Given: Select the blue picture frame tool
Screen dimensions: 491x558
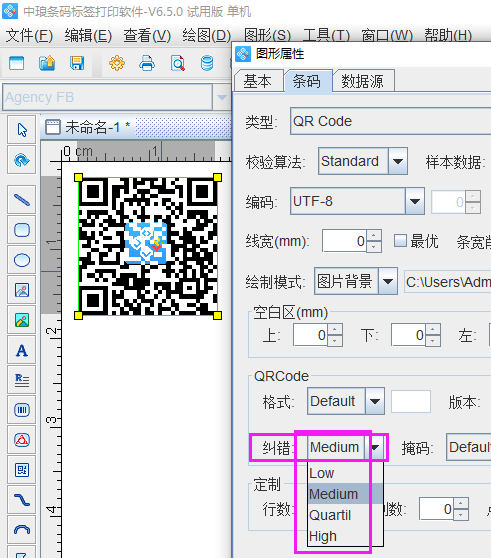Looking at the screenshot, I should tap(22, 290).
